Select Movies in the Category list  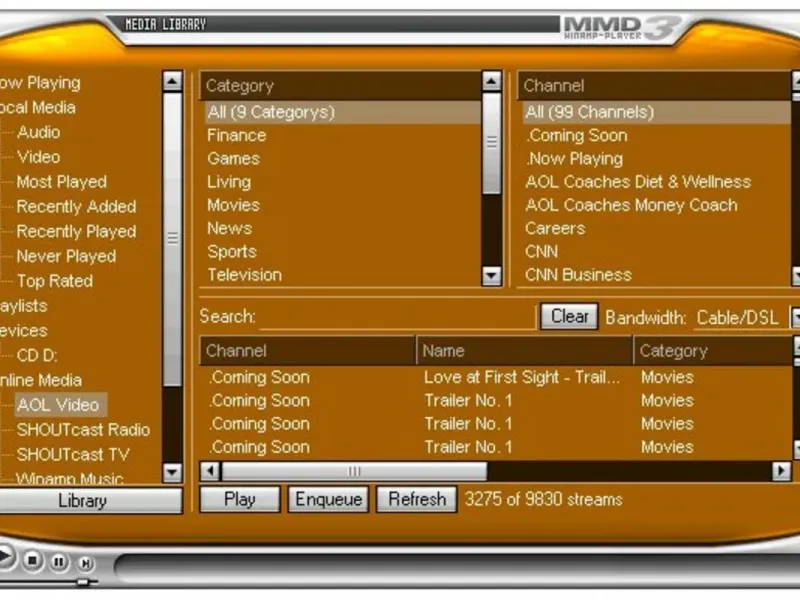point(234,205)
